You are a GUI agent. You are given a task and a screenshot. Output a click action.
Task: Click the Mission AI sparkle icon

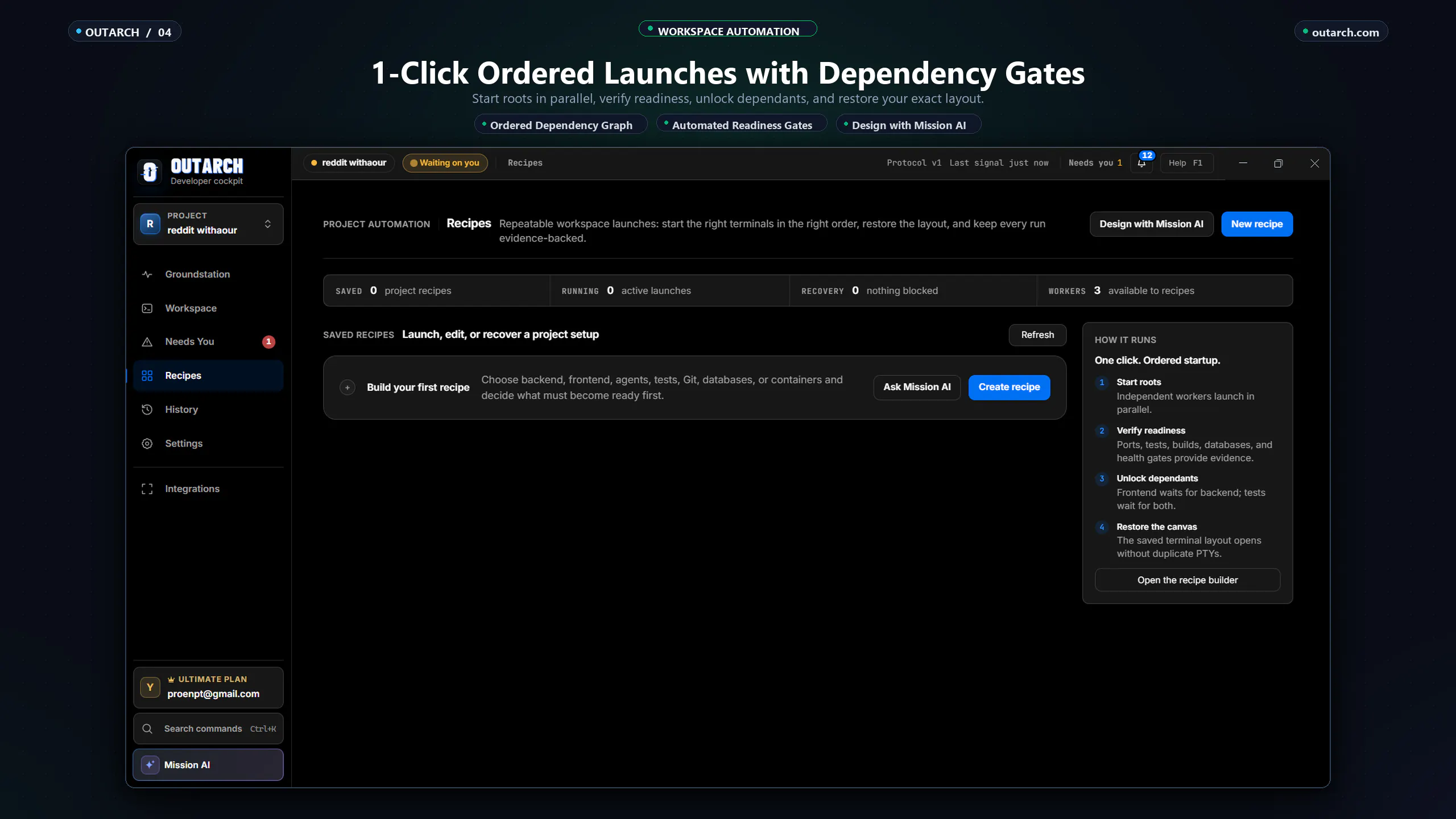tap(150, 765)
